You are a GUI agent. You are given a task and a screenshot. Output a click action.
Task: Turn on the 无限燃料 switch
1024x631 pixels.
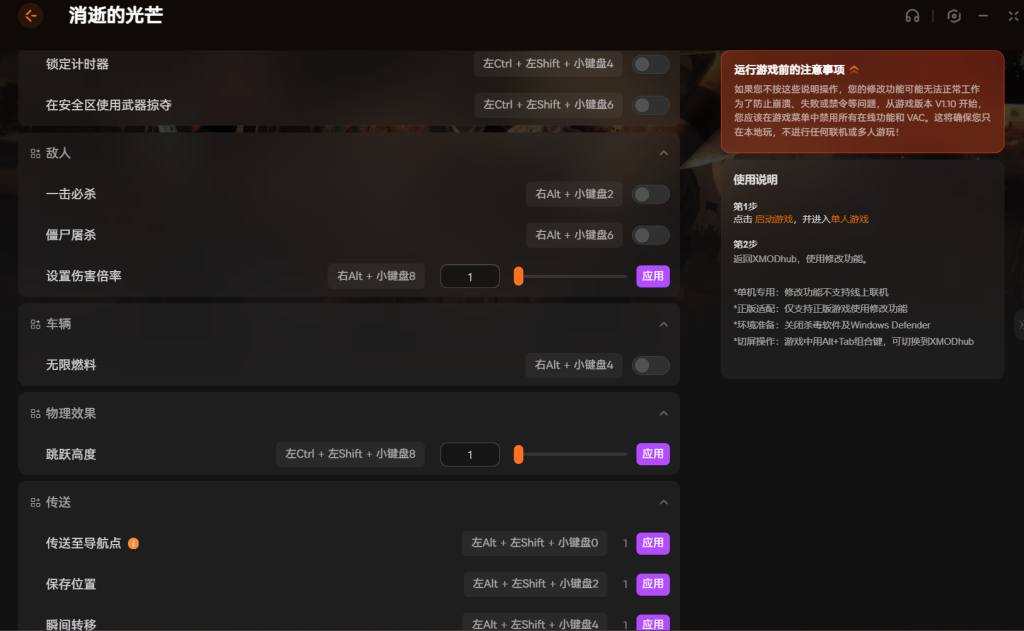tap(651, 365)
